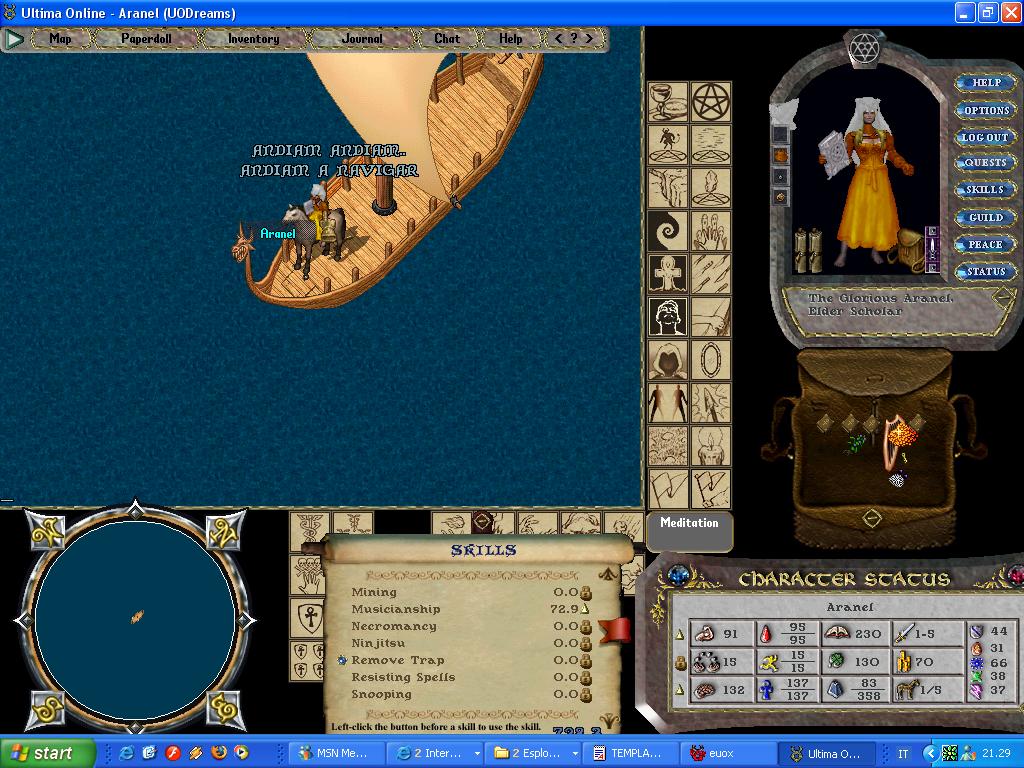This screenshot has height=768, width=1024.
Task: Expand the title scroll corner on paperdoll
Action: pos(1002,298)
